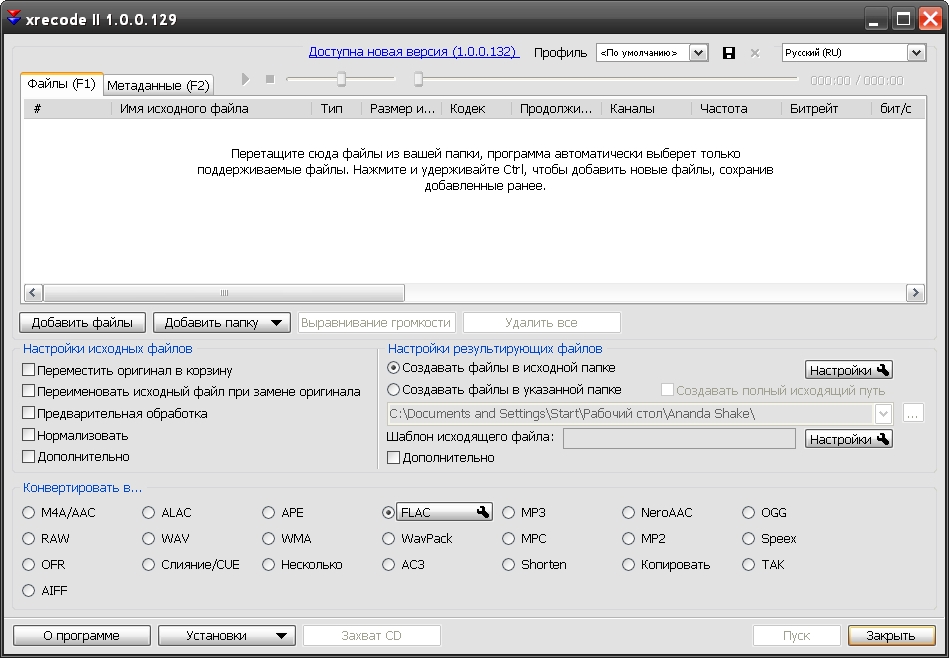Open 'Настройки' for output folder
The image size is (949, 658).
(849, 370)
